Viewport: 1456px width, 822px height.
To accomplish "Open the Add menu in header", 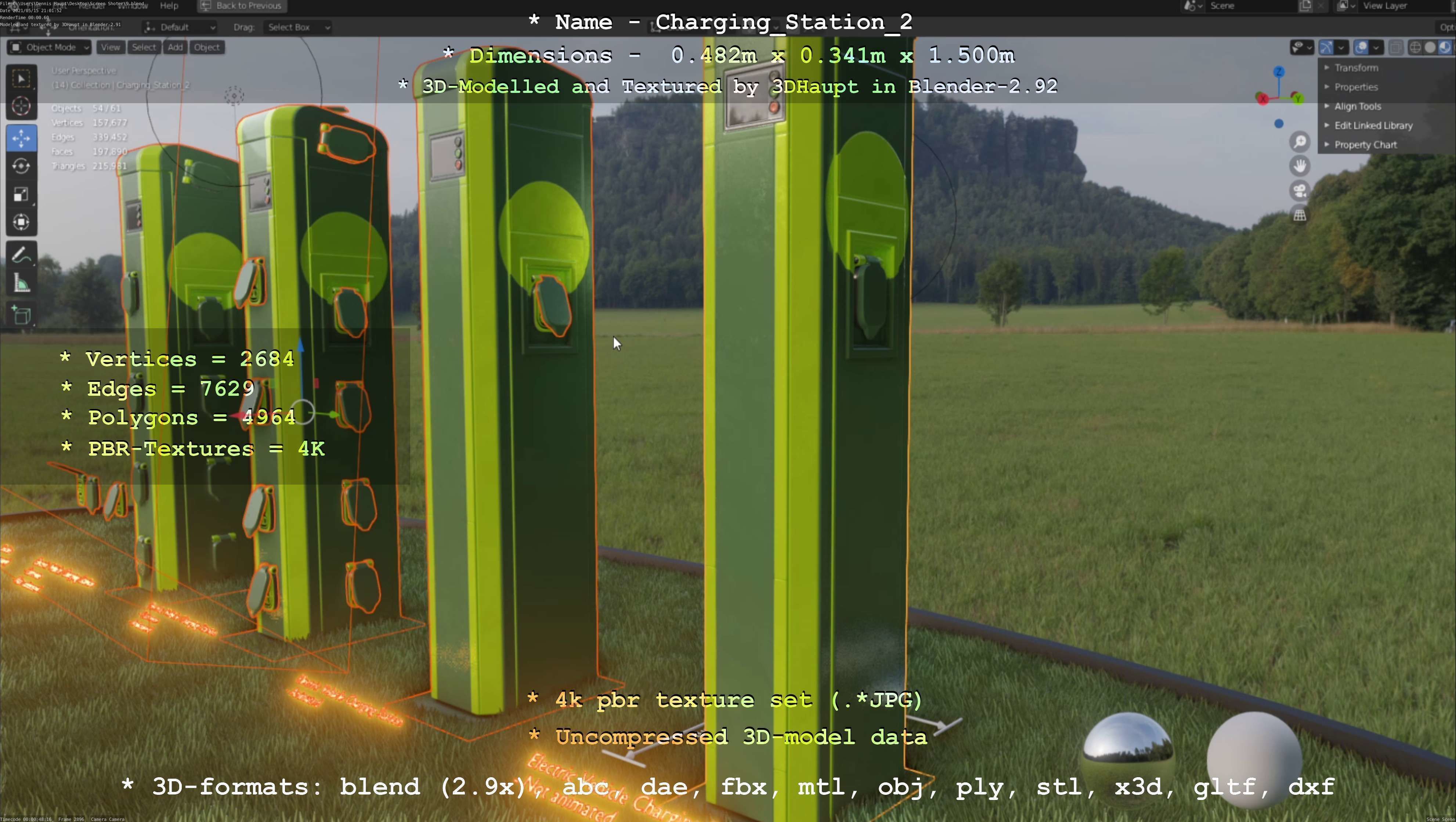I will [x=175, y=47].
